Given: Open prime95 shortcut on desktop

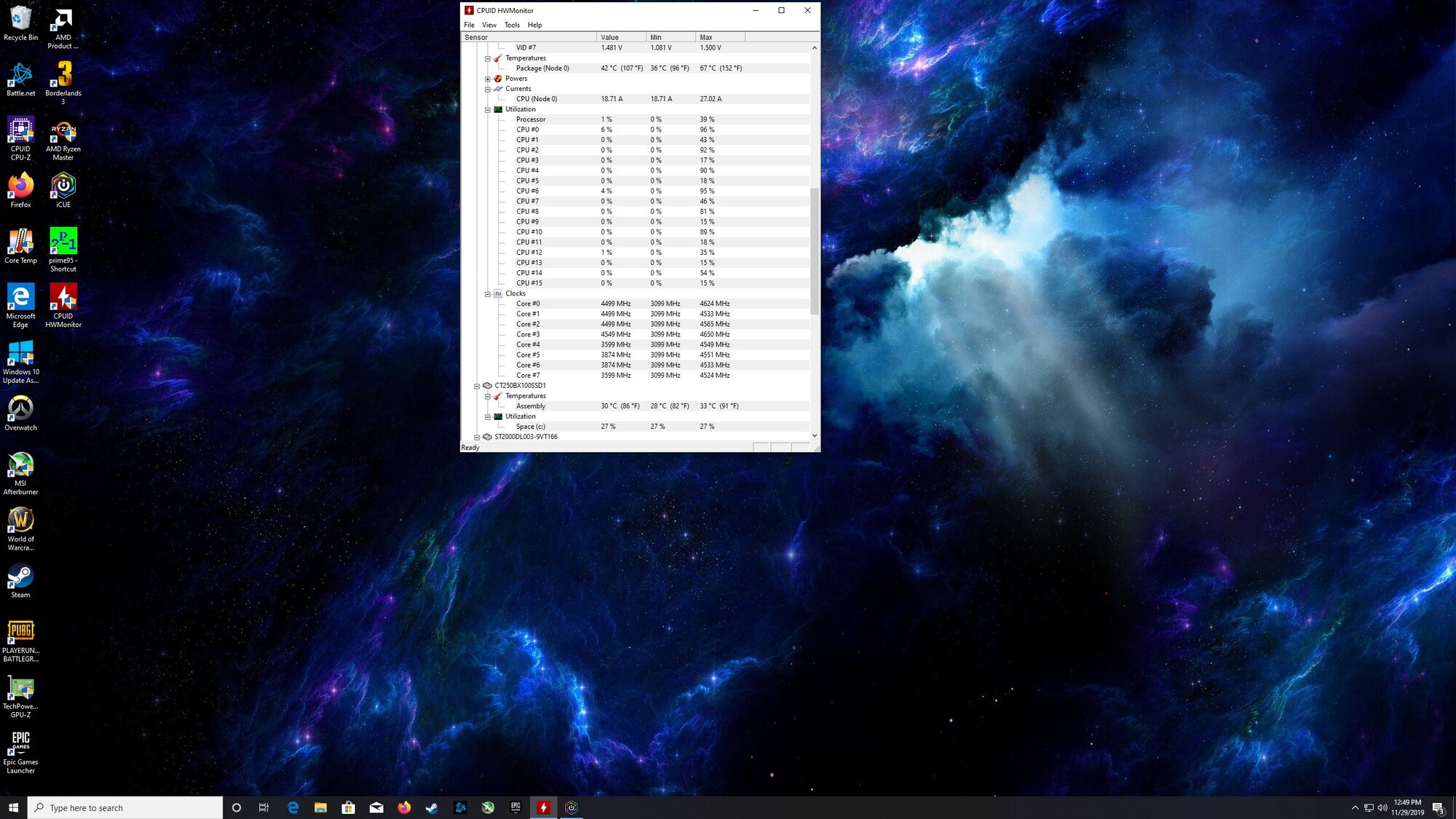Looking at the screenshot, I should point(63,243).
